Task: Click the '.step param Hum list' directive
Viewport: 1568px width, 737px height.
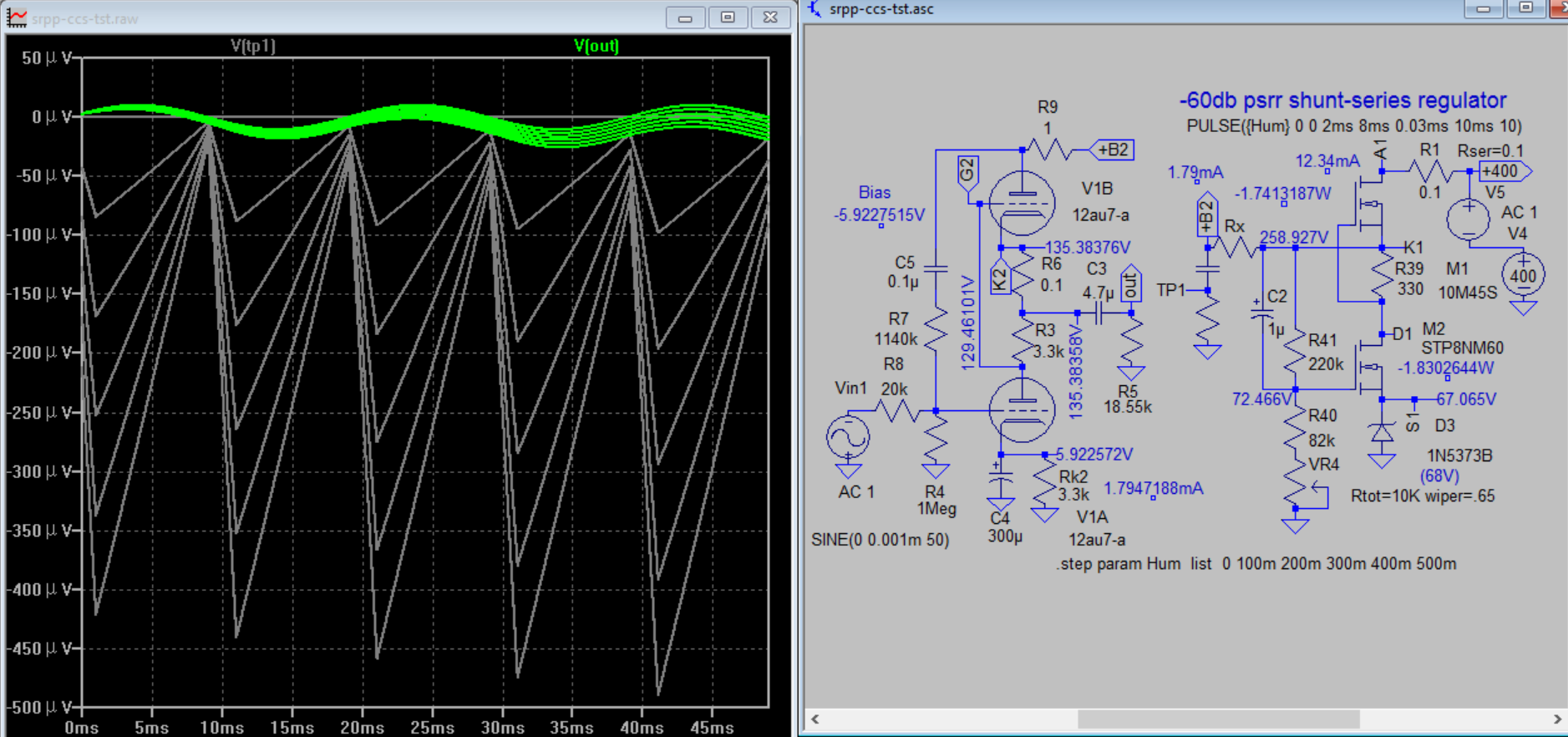Action: tap(1256, 564)
